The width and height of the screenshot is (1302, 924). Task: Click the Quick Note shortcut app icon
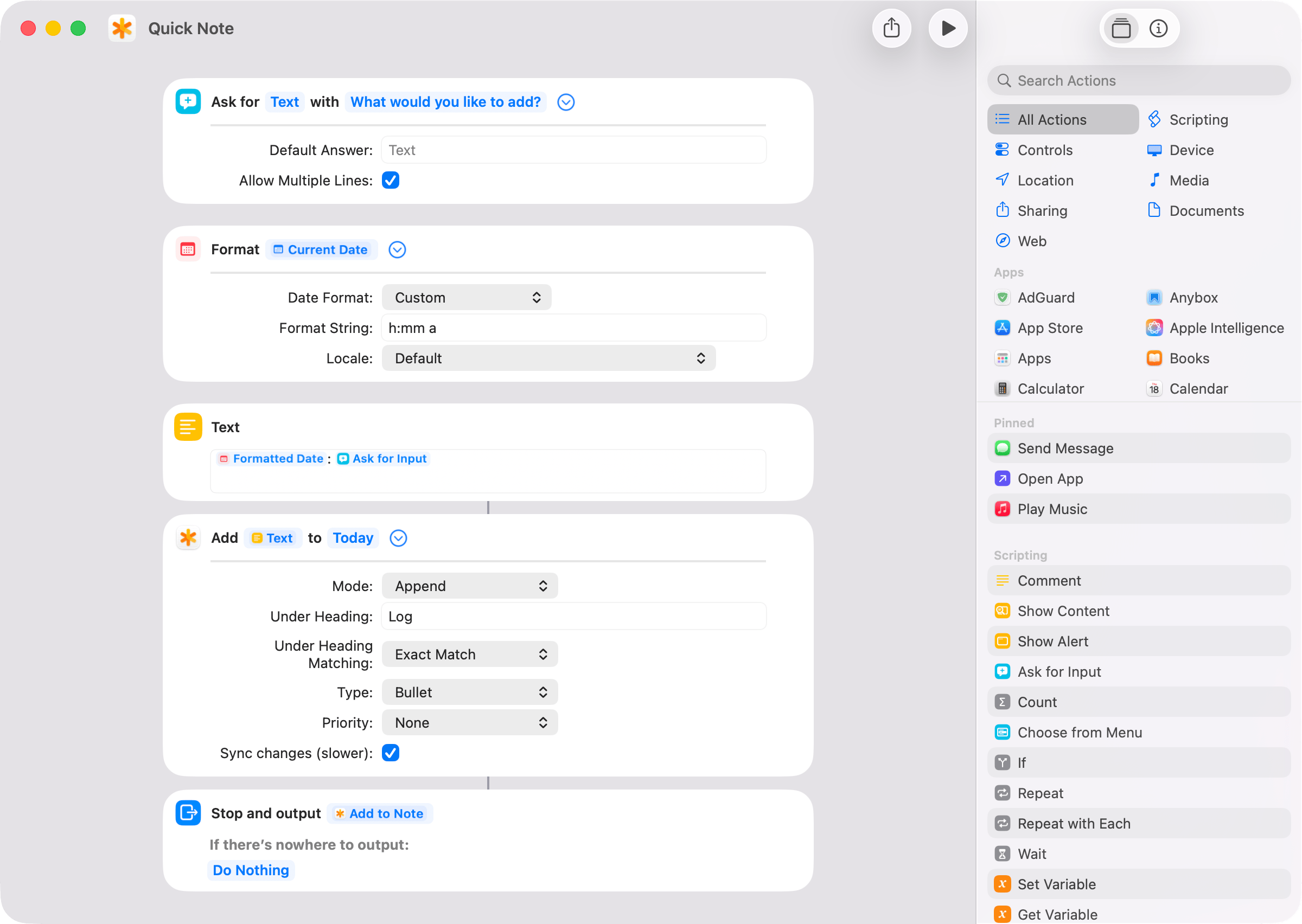point(122,28)
